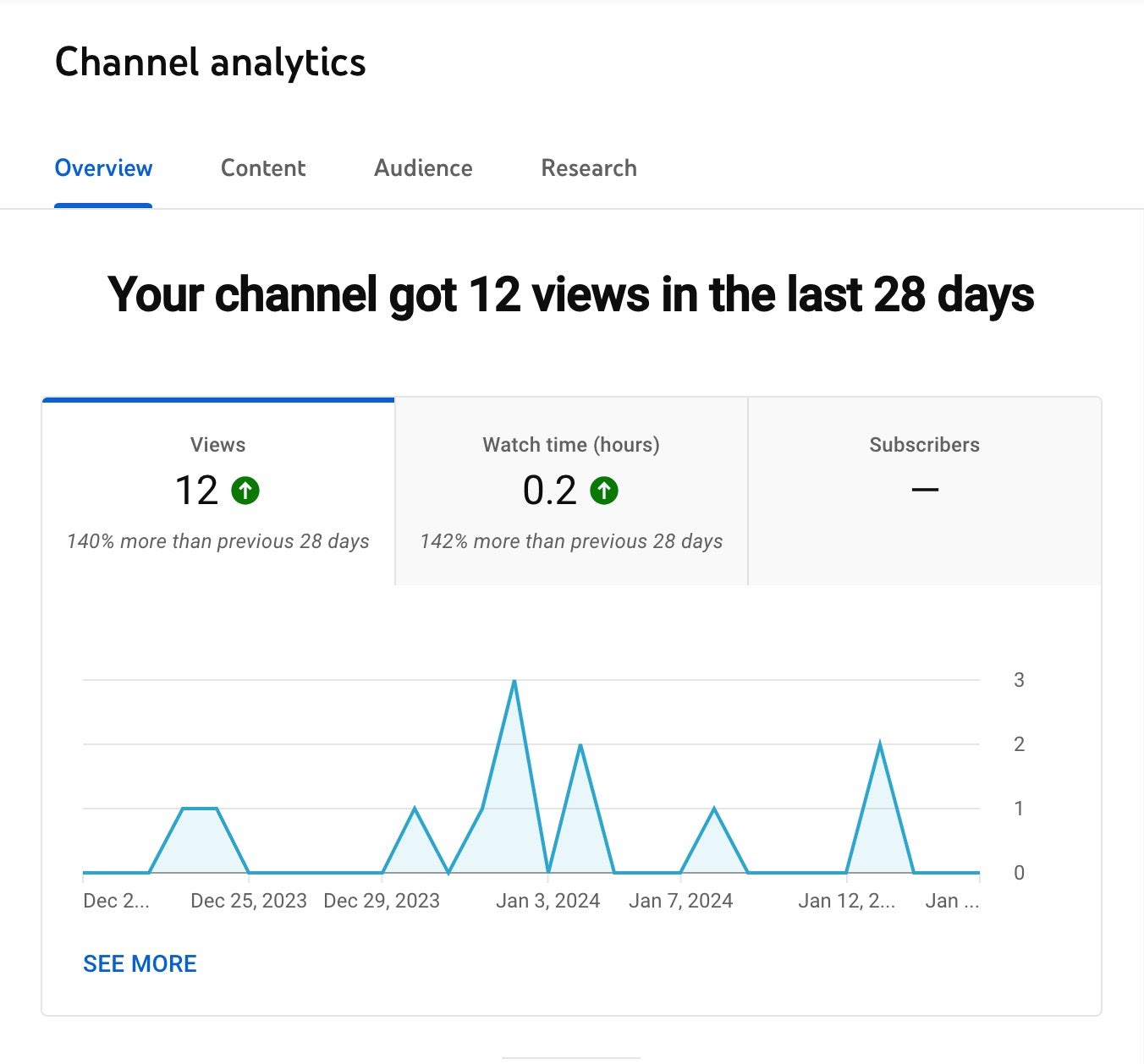Click the 142% more than previous text
The image size is (1144, 1064).
point(571,541)
